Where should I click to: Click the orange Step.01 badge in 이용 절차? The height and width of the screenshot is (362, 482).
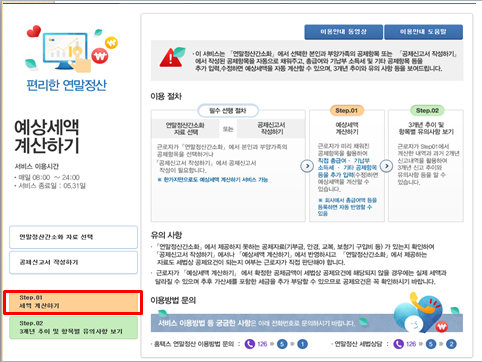coord(347,110)
